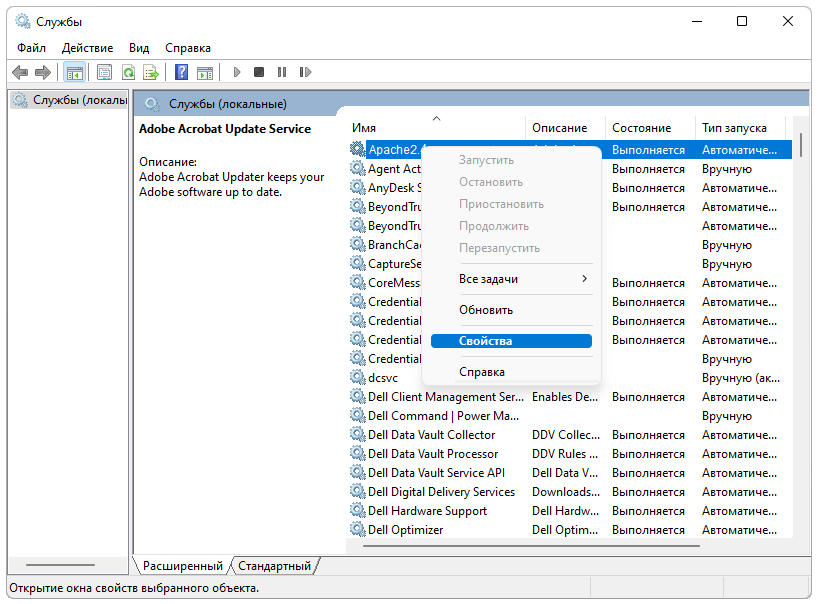Screen dimensions: 819x604
Task: Click the Restart service toolbar icon
Action: coord(305,72)
